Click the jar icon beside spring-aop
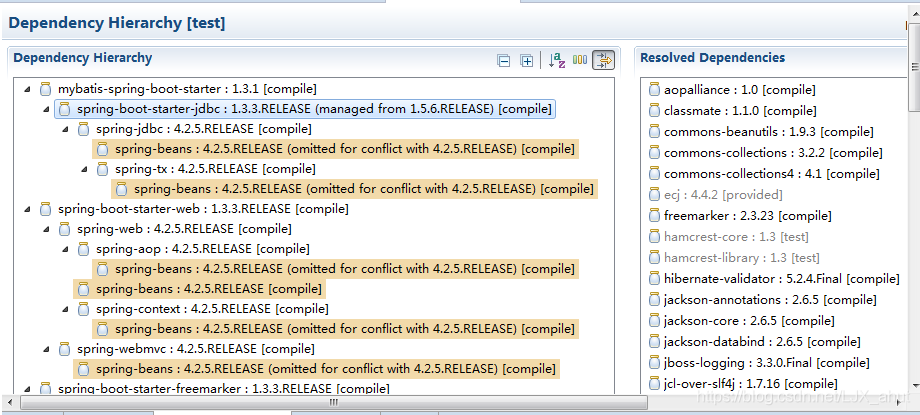Viewport: 920px width, 415px height. [83, 249]
